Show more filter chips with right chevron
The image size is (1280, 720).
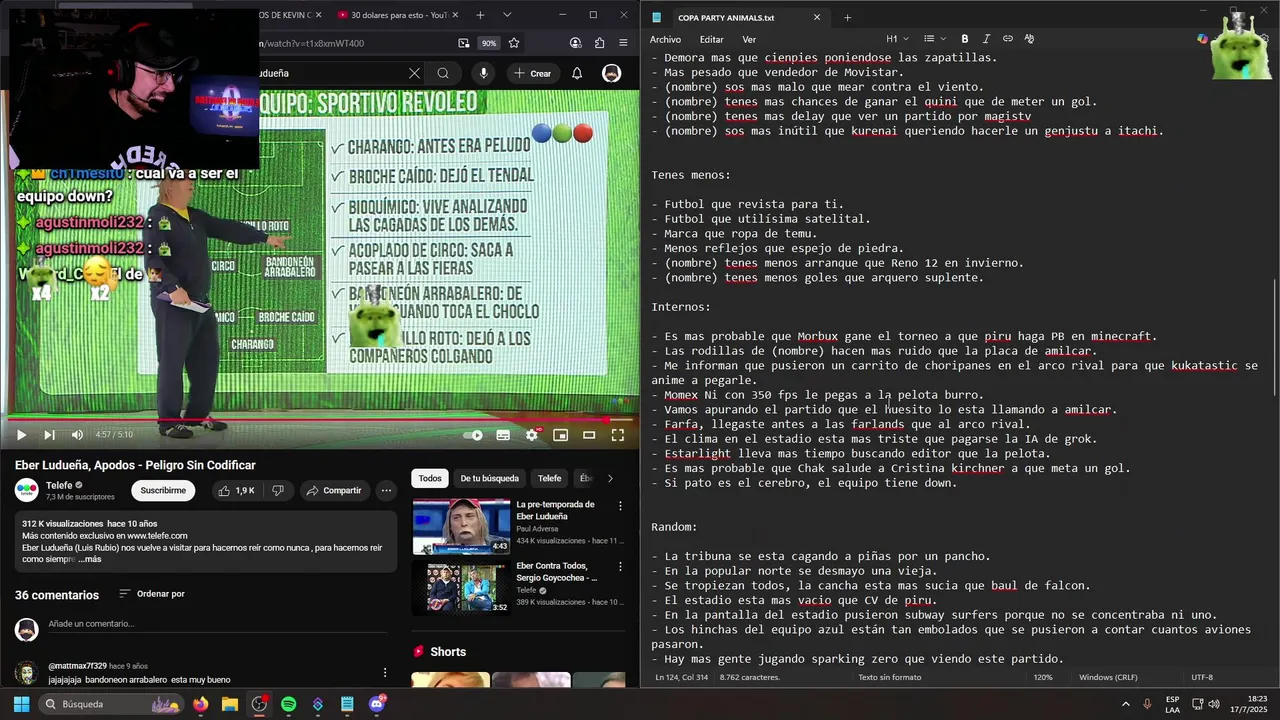coord(610,478)
